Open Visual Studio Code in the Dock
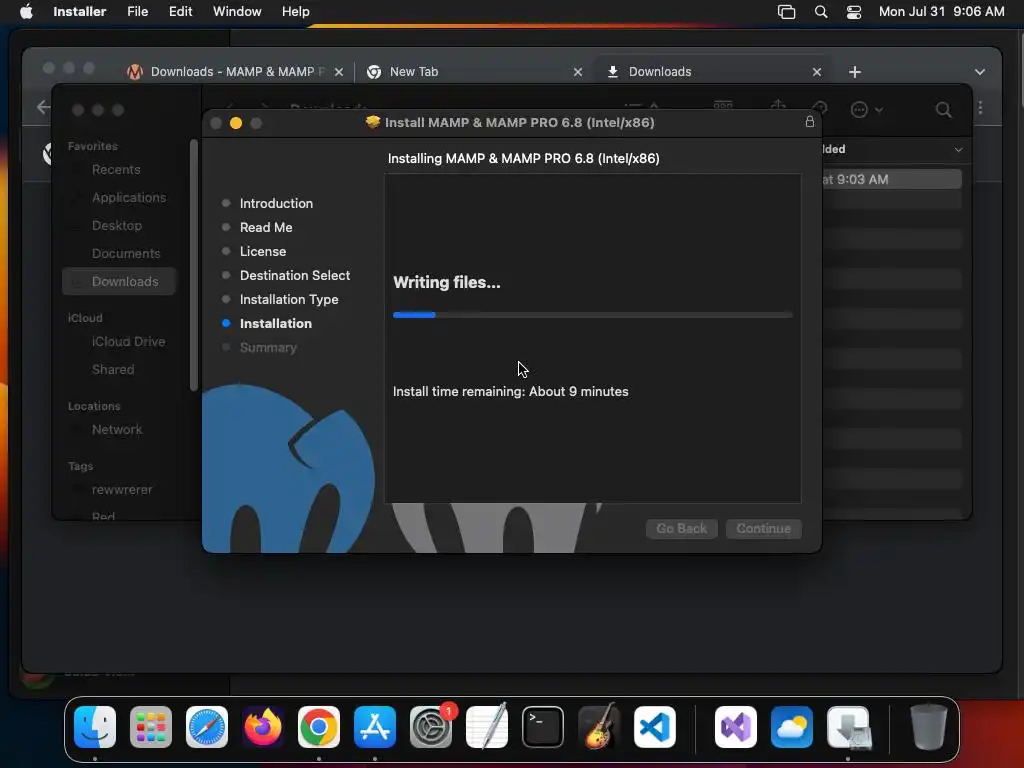The height and width of the screenshot is (768, 1024). (655, 727)
